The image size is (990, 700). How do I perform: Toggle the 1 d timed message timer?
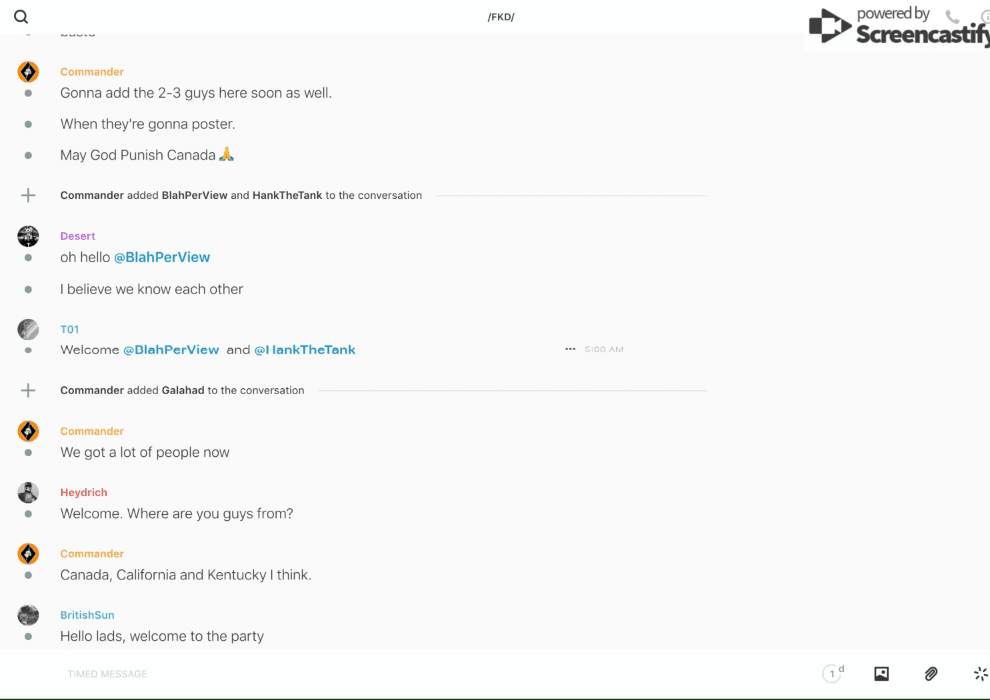(x=833, y=674)
